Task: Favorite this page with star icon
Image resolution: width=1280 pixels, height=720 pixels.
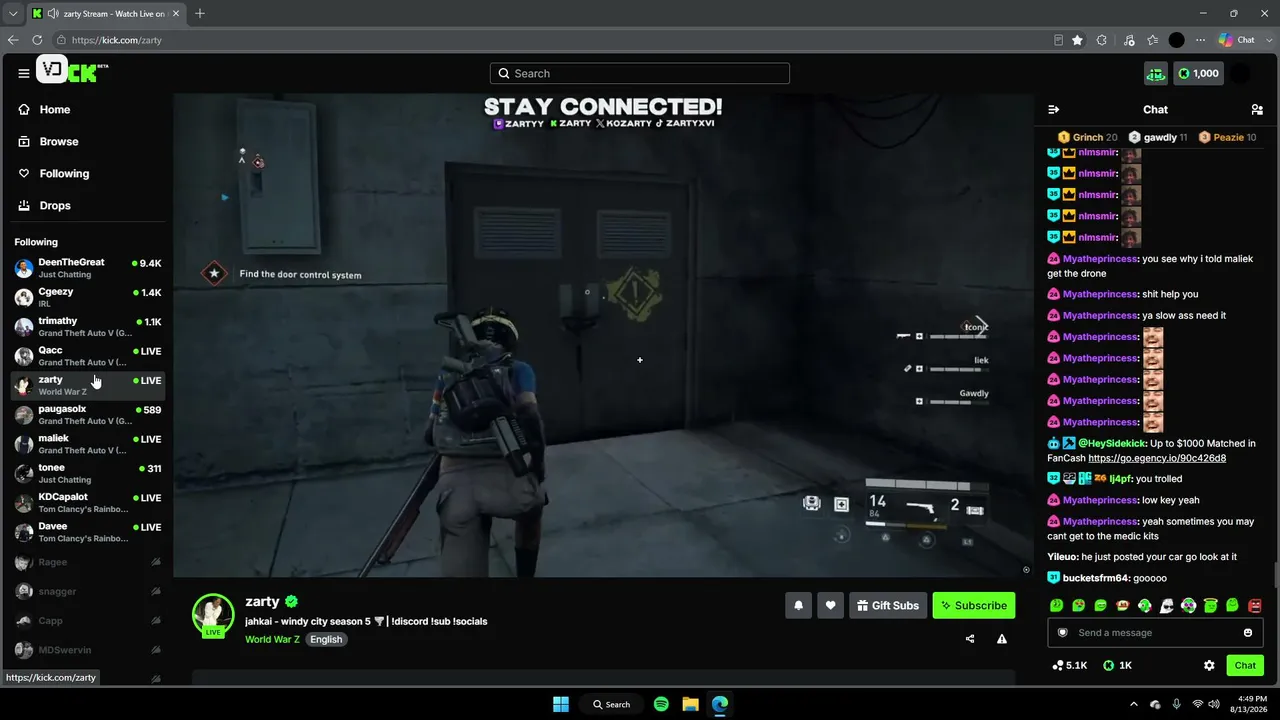Action: [1077, 40]
